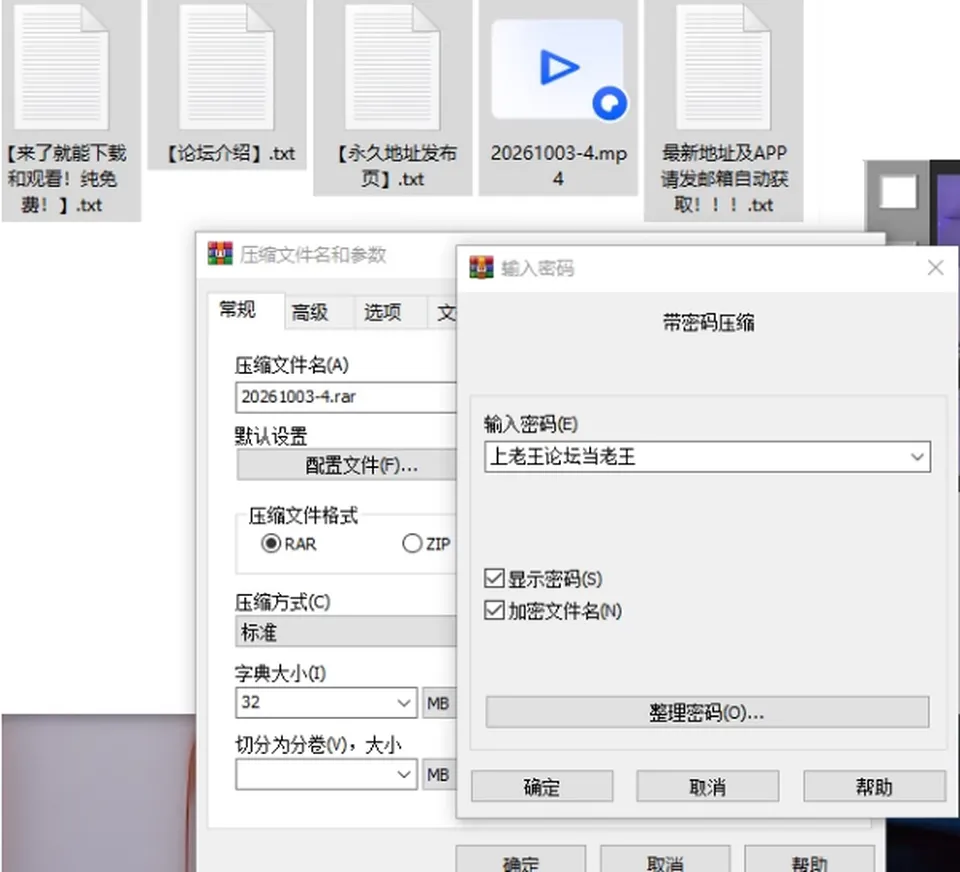The height and width of the screenshot is (872, 960).
Task: Open the MB unit selector beside 字典大小
Action: pyautogui.click(x=438, y=703)
